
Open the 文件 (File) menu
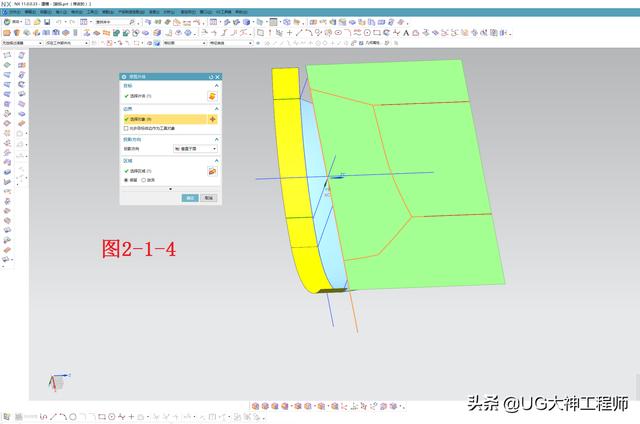[x=13, y=12]
